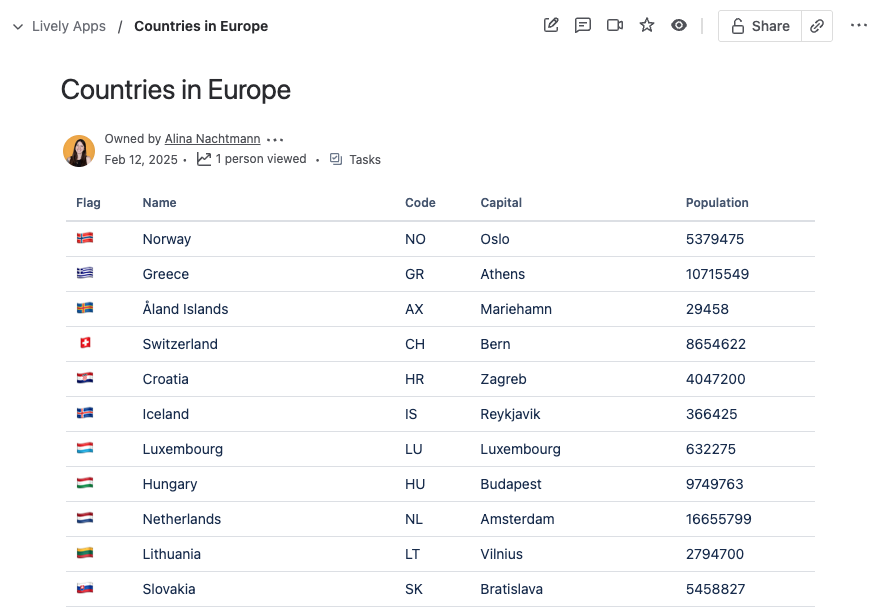Open the comments panel via speech bubble icon
The width and height of the screenshot is (883, 610).
pyautogui.click(x=583, y=25)
